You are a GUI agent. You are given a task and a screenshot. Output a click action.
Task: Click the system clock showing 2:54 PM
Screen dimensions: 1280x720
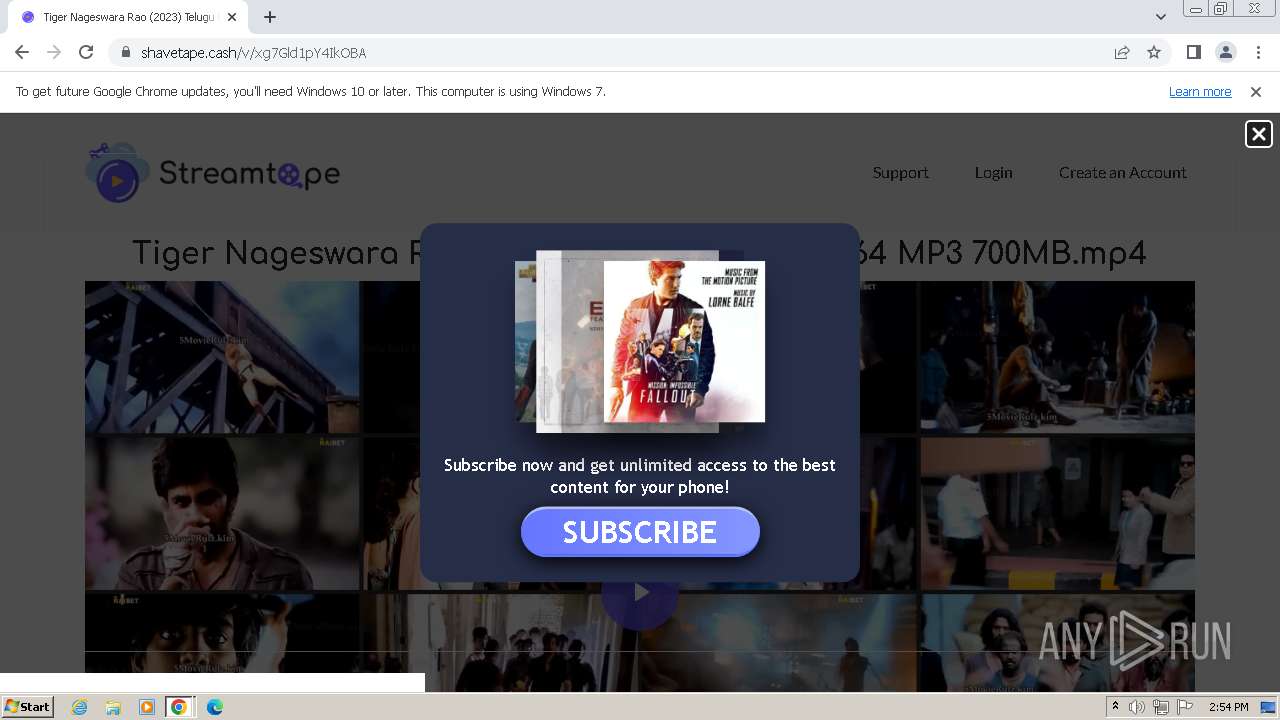coord(1228,707)
